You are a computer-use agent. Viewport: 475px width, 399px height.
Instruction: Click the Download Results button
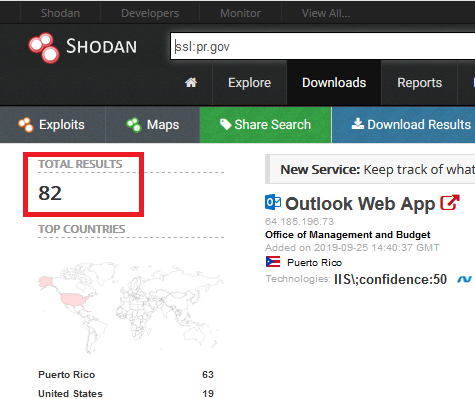pos(404,125)
